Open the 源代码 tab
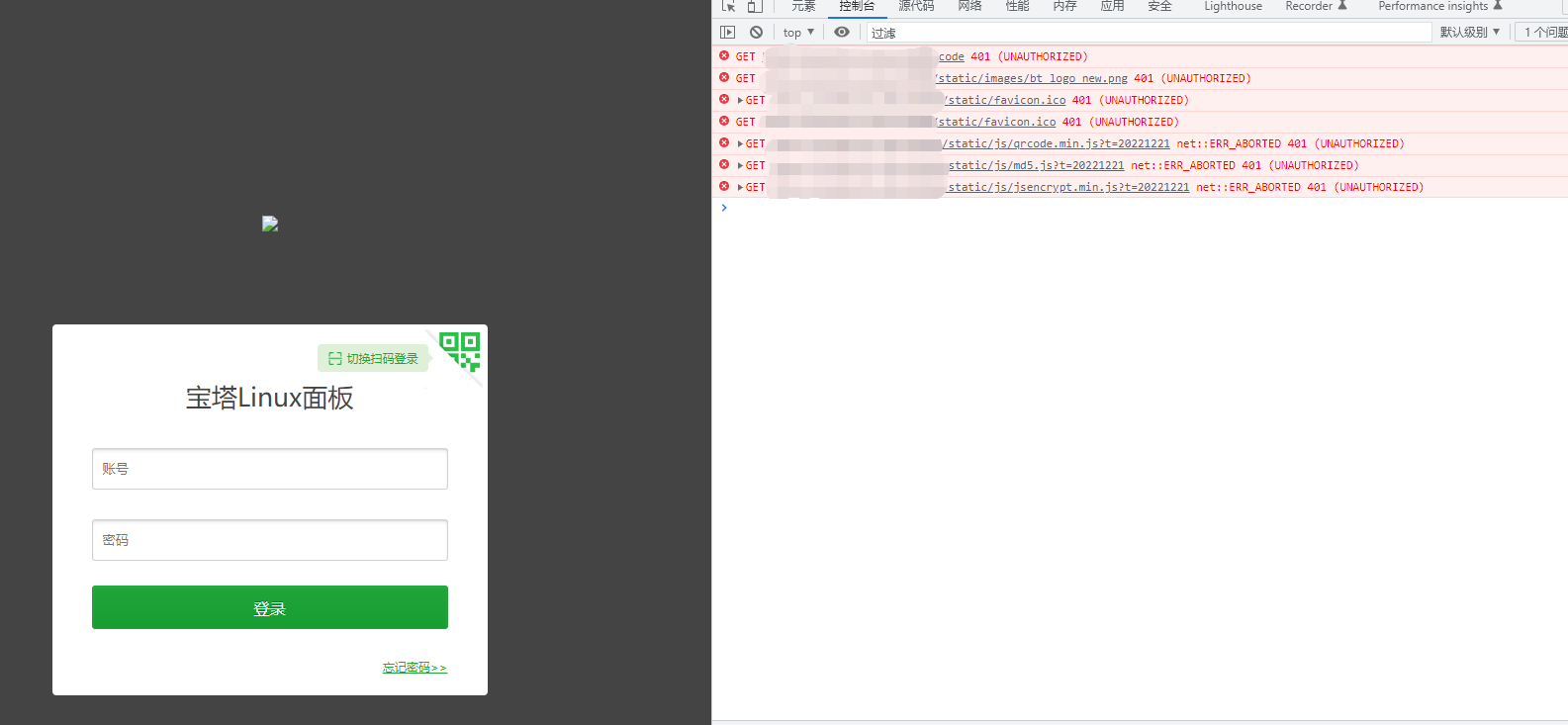1568x725 pixels. click(x=916, y=6)
